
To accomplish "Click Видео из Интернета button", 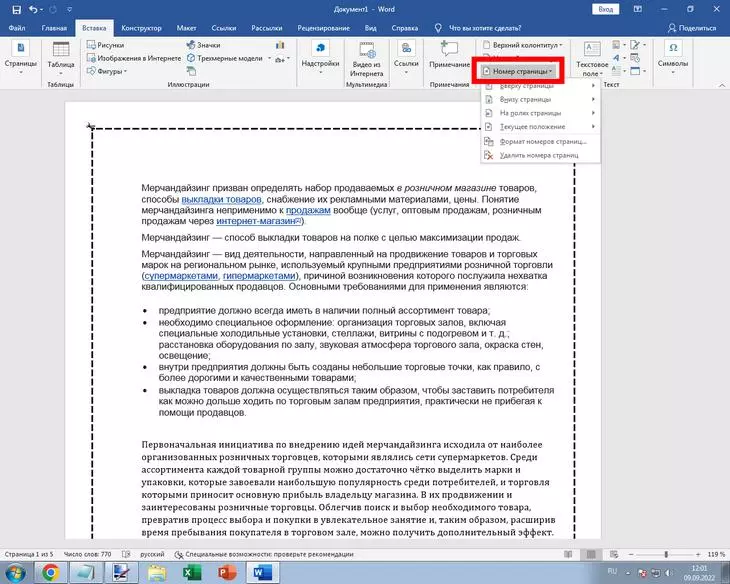I will [x=367, y=59].
